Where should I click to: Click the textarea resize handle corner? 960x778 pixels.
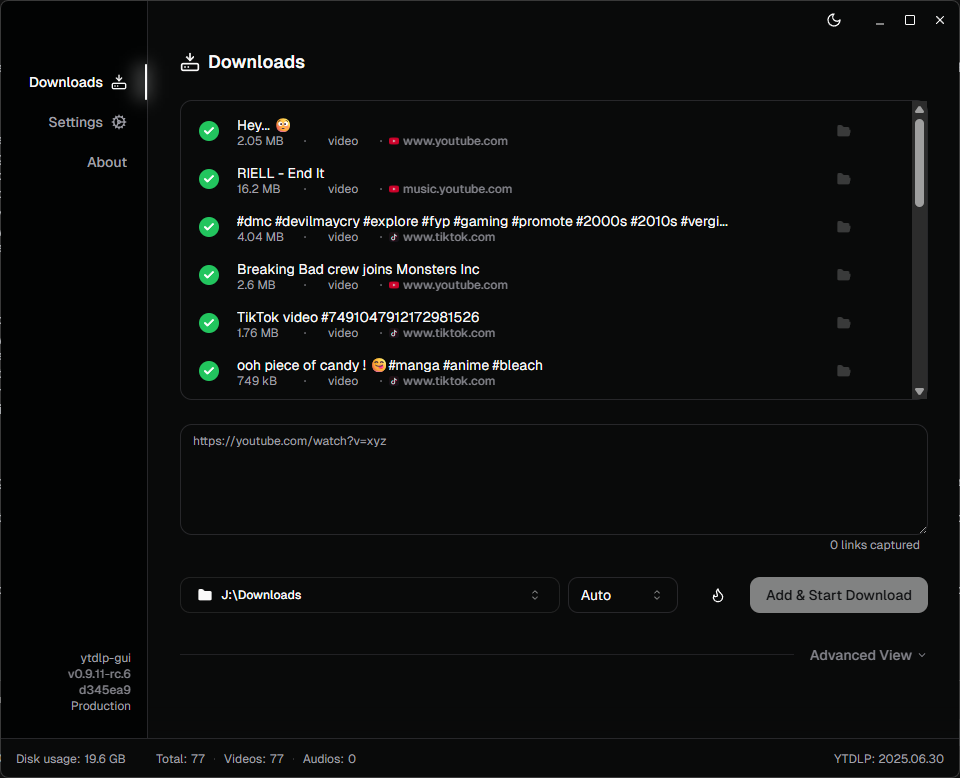[923, 529]
